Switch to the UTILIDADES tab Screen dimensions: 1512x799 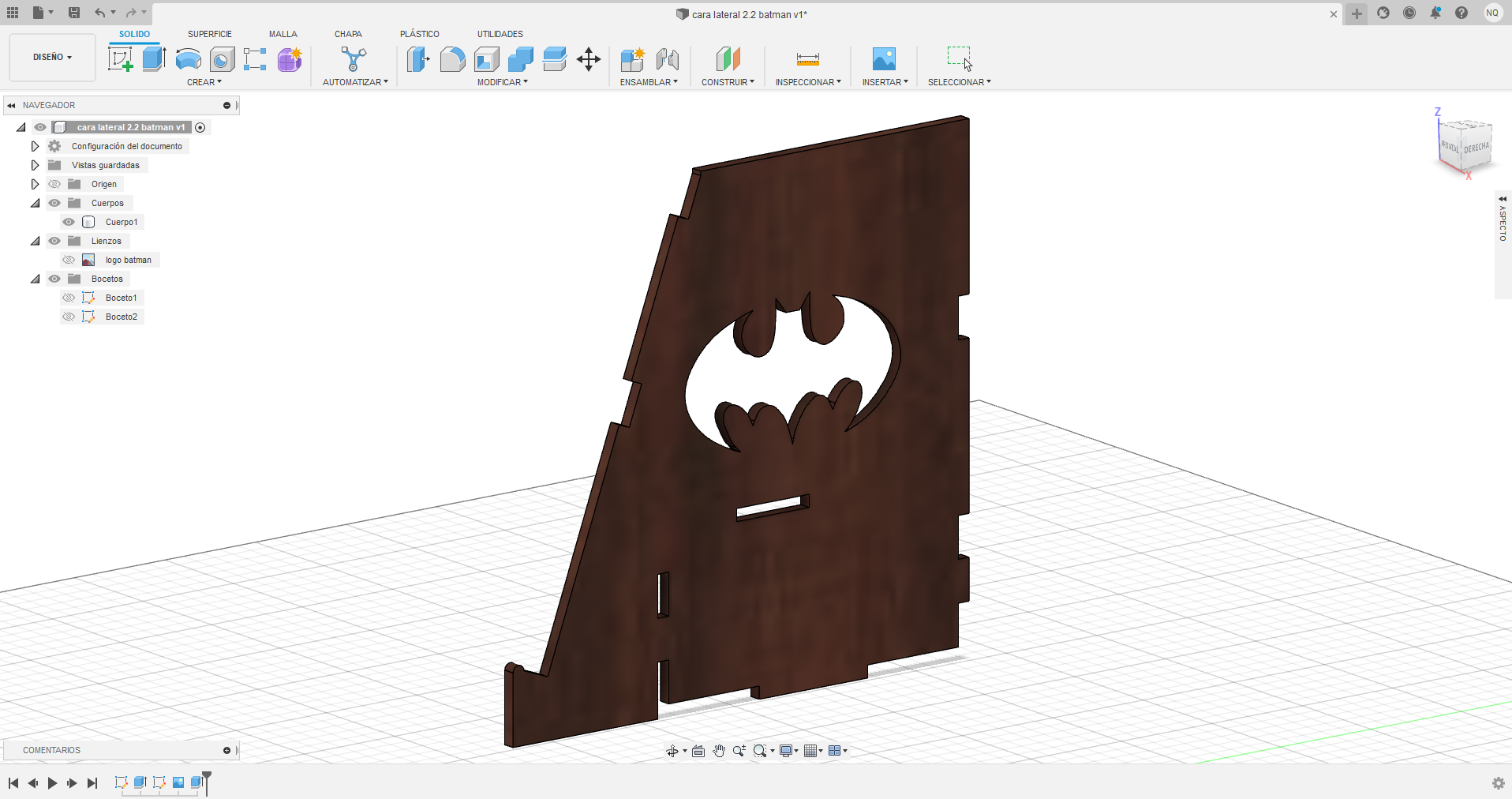click(x=500, y=34)
